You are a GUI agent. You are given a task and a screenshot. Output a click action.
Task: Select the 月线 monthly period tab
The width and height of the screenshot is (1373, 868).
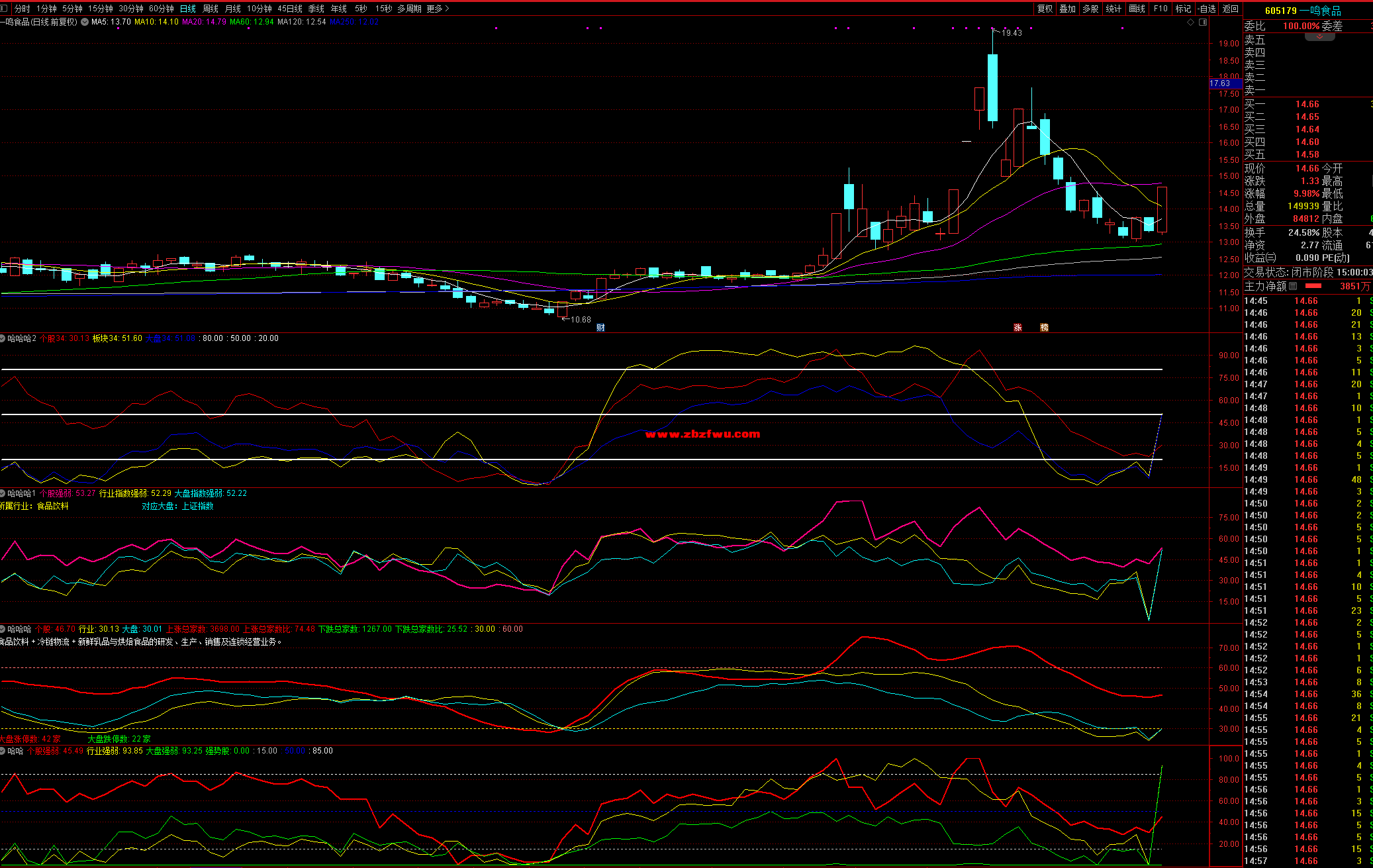(x=233, y=9)
